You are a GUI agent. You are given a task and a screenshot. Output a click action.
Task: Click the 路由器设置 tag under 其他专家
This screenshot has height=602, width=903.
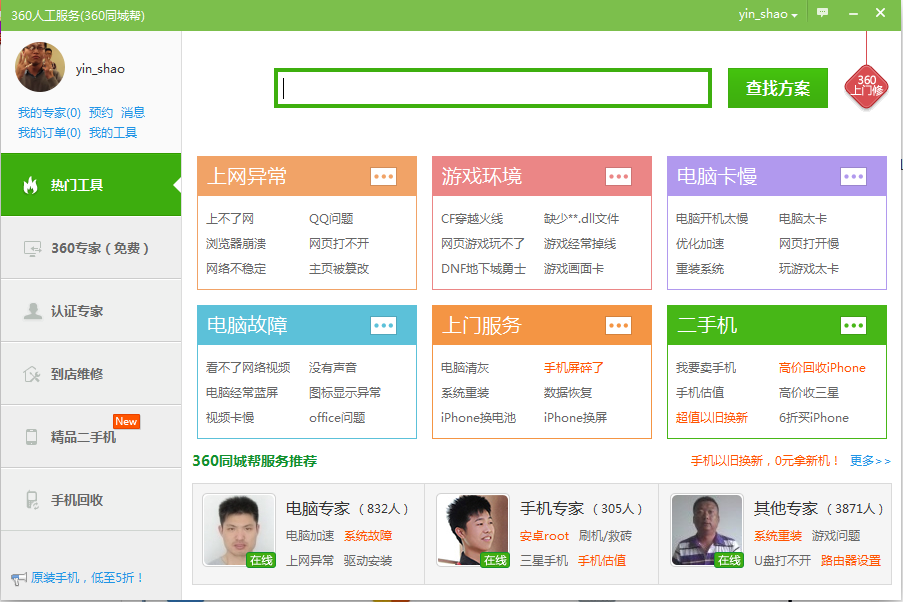(851, 561)
